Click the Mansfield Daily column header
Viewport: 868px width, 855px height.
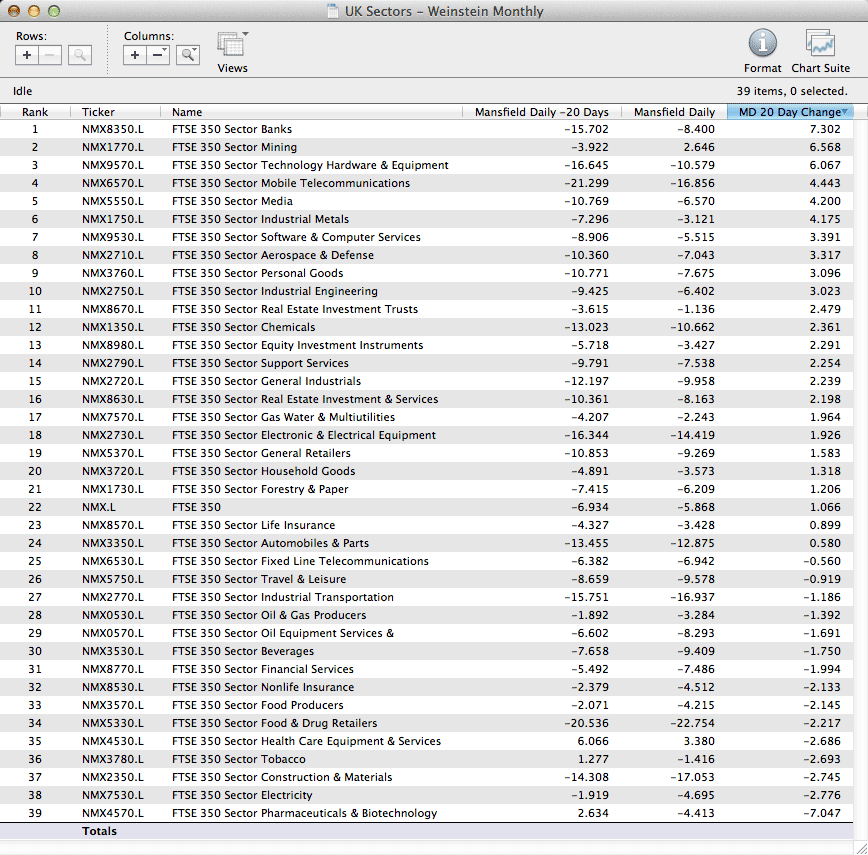click(674, 112)
